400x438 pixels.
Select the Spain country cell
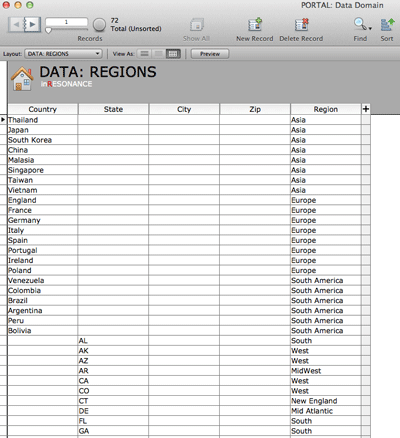[x=43, y=240]
